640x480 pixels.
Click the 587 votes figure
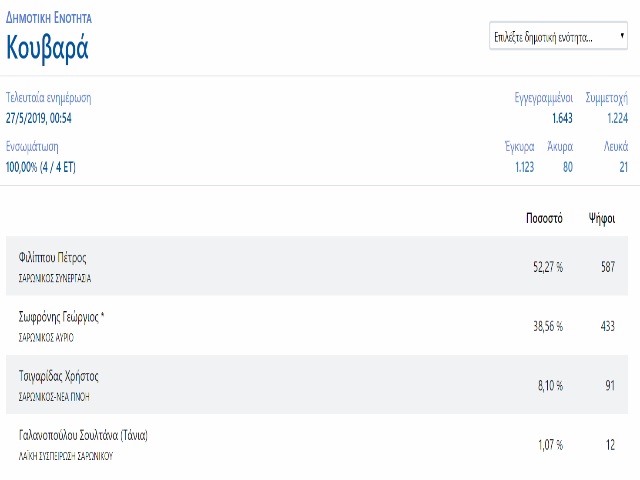pos(608,267)
